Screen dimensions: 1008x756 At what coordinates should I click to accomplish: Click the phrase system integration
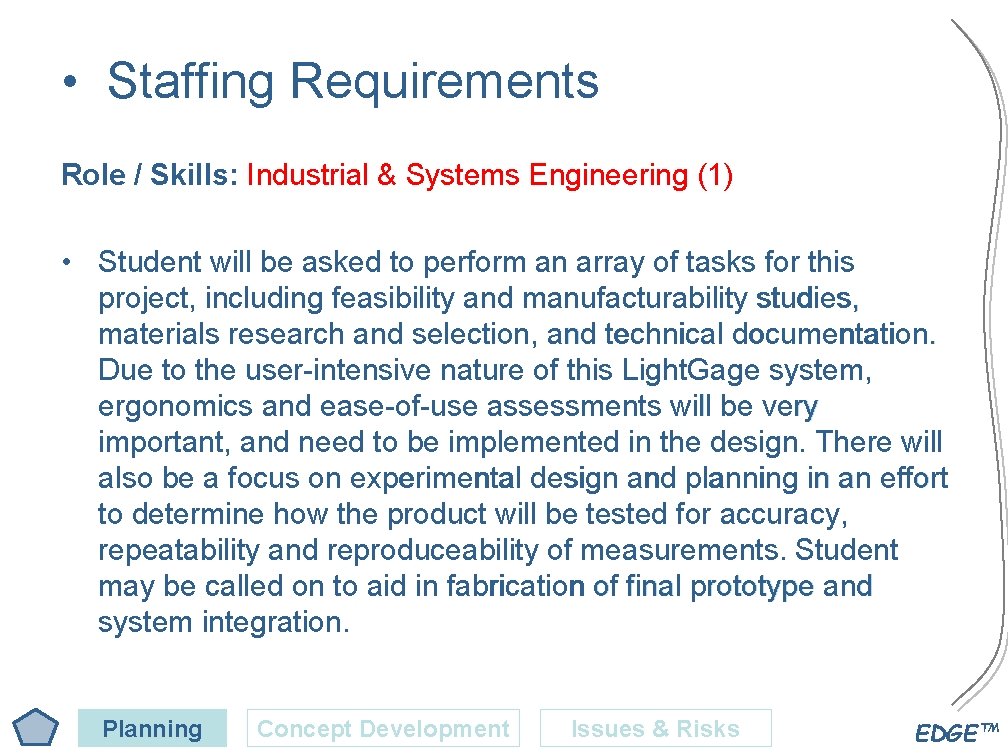[223, 622]
